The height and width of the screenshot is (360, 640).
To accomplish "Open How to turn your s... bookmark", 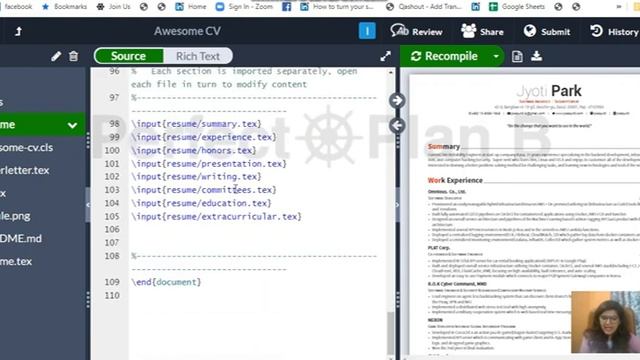I will pyautogui.click(x=337, y=7).
